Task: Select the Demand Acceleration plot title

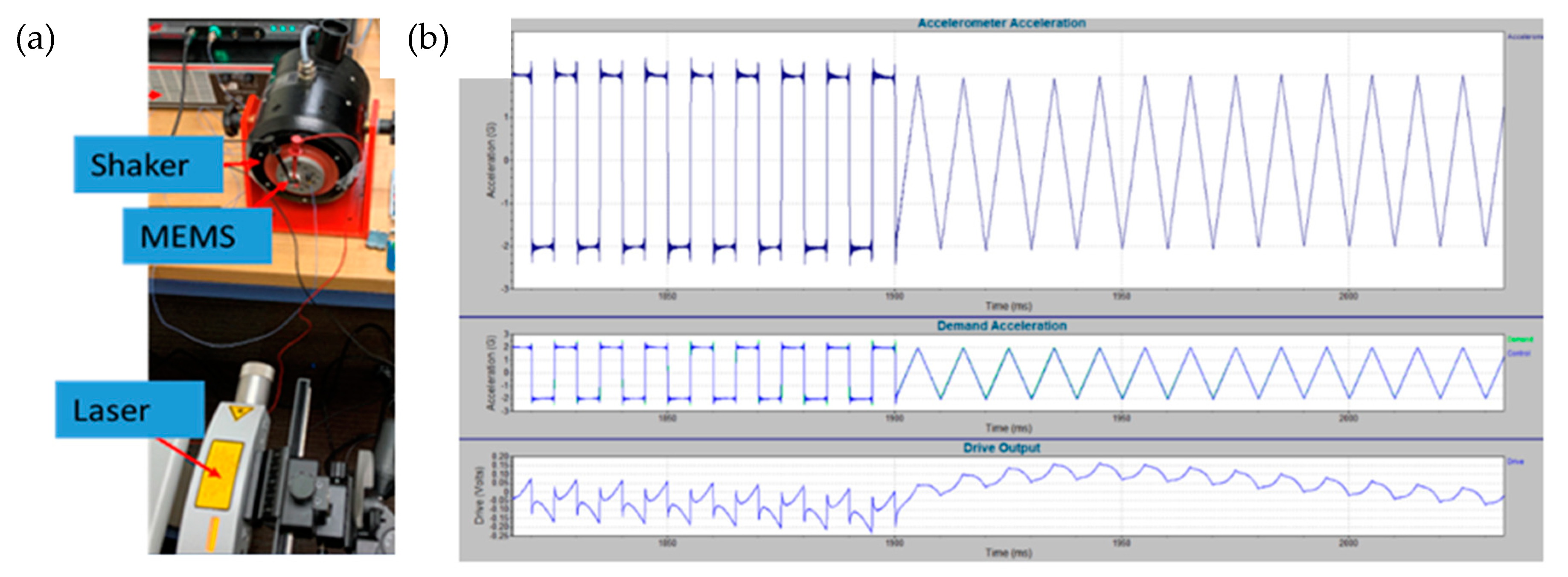Action: [1001, 326]
